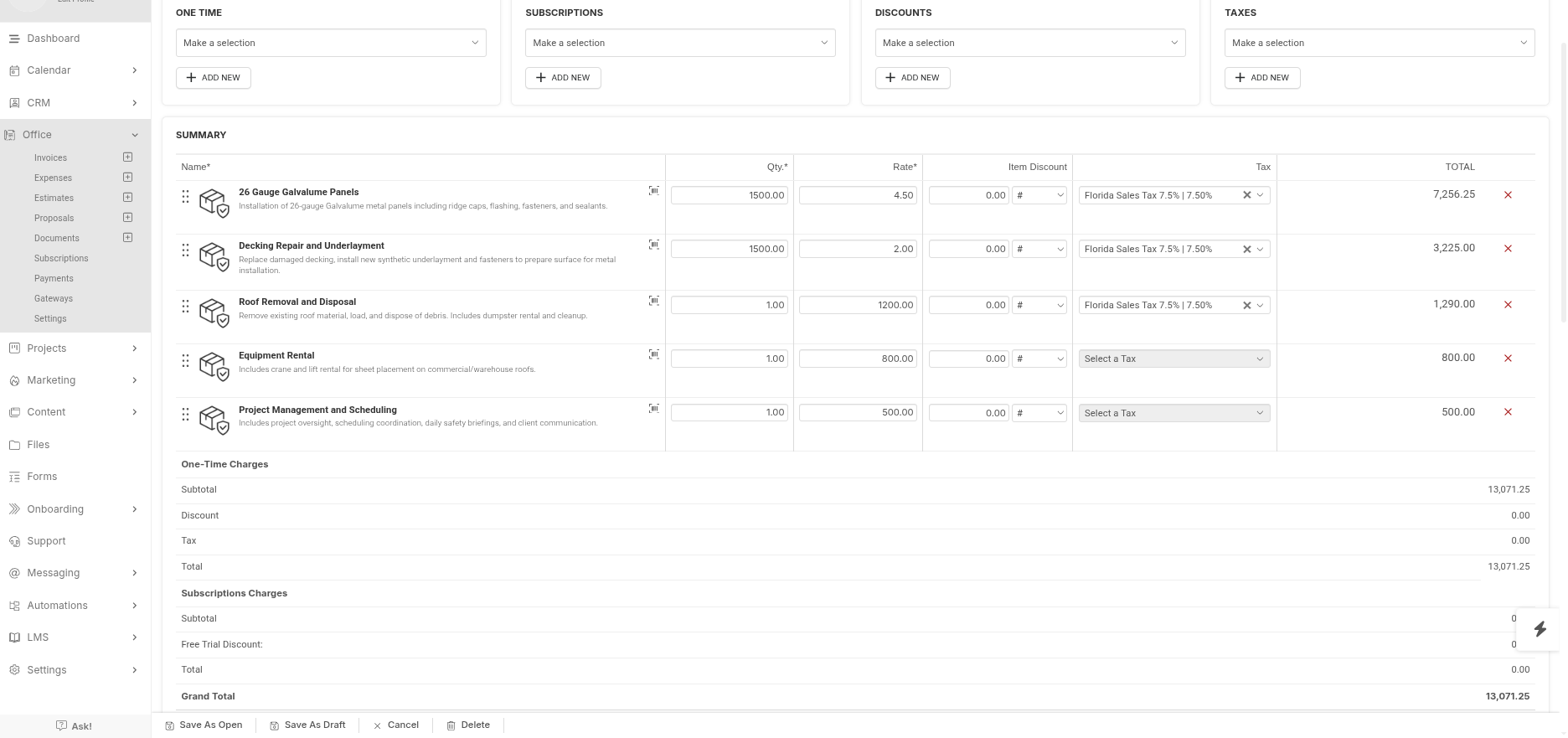Open the One Time selection dropdown
The image size is (1568, 738).
tap(331, 43)
